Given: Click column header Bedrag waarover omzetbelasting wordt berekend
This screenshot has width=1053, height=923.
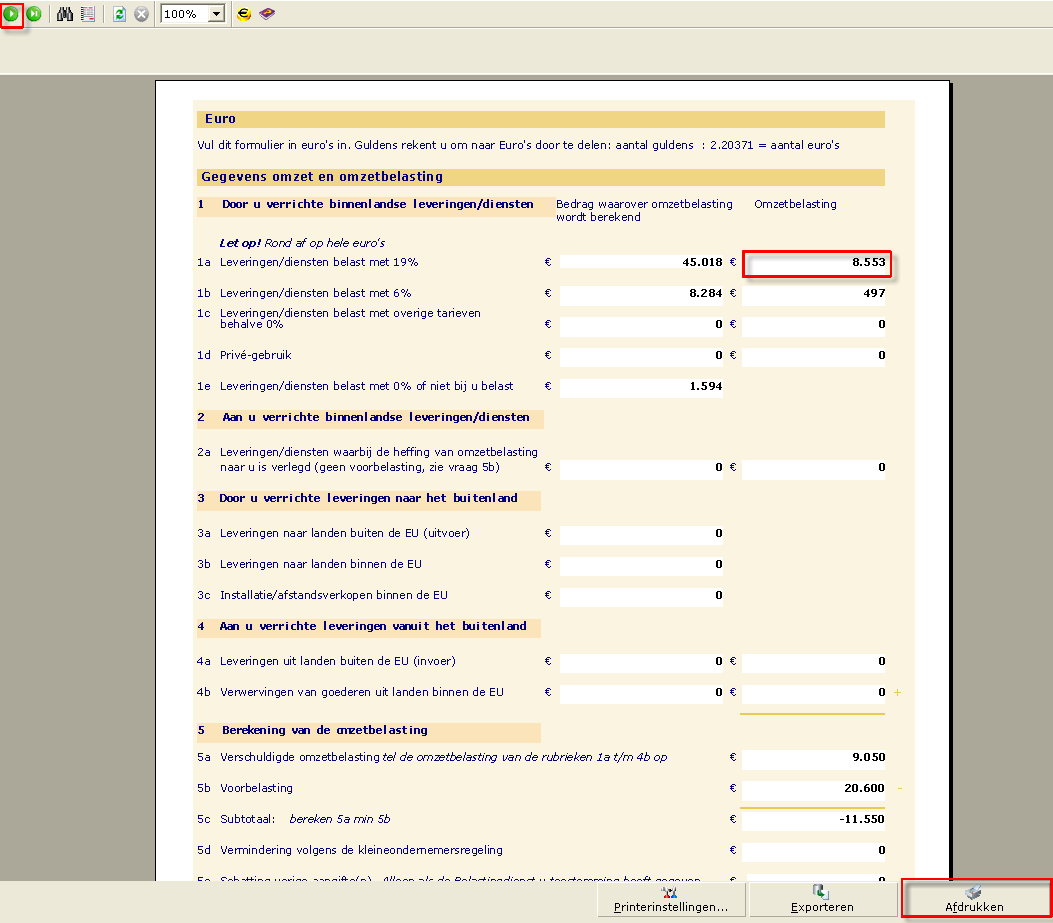Looking at the screenshot, I should (x=644, y=210).
